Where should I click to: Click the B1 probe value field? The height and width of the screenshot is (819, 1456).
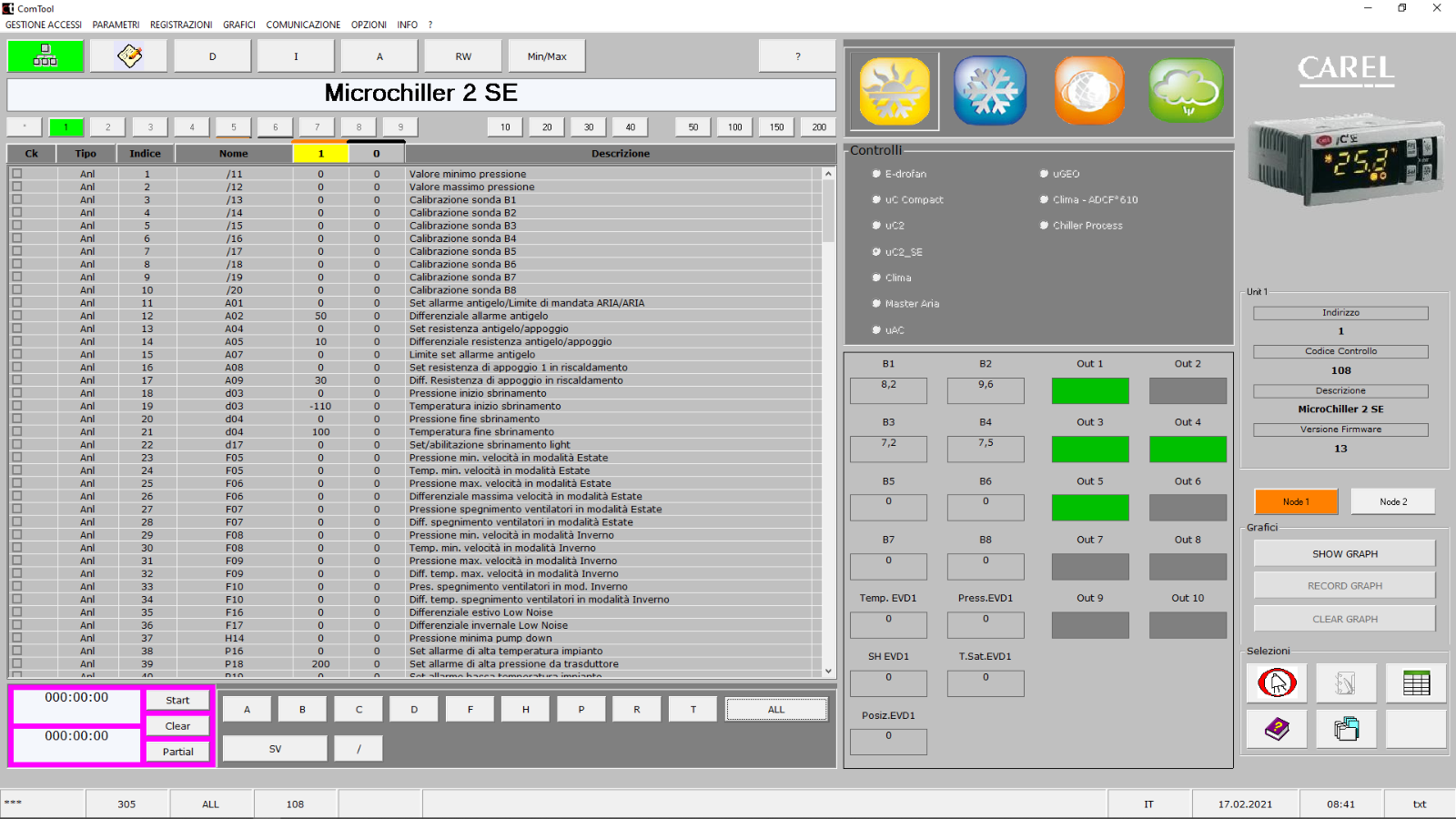point(888,390)
